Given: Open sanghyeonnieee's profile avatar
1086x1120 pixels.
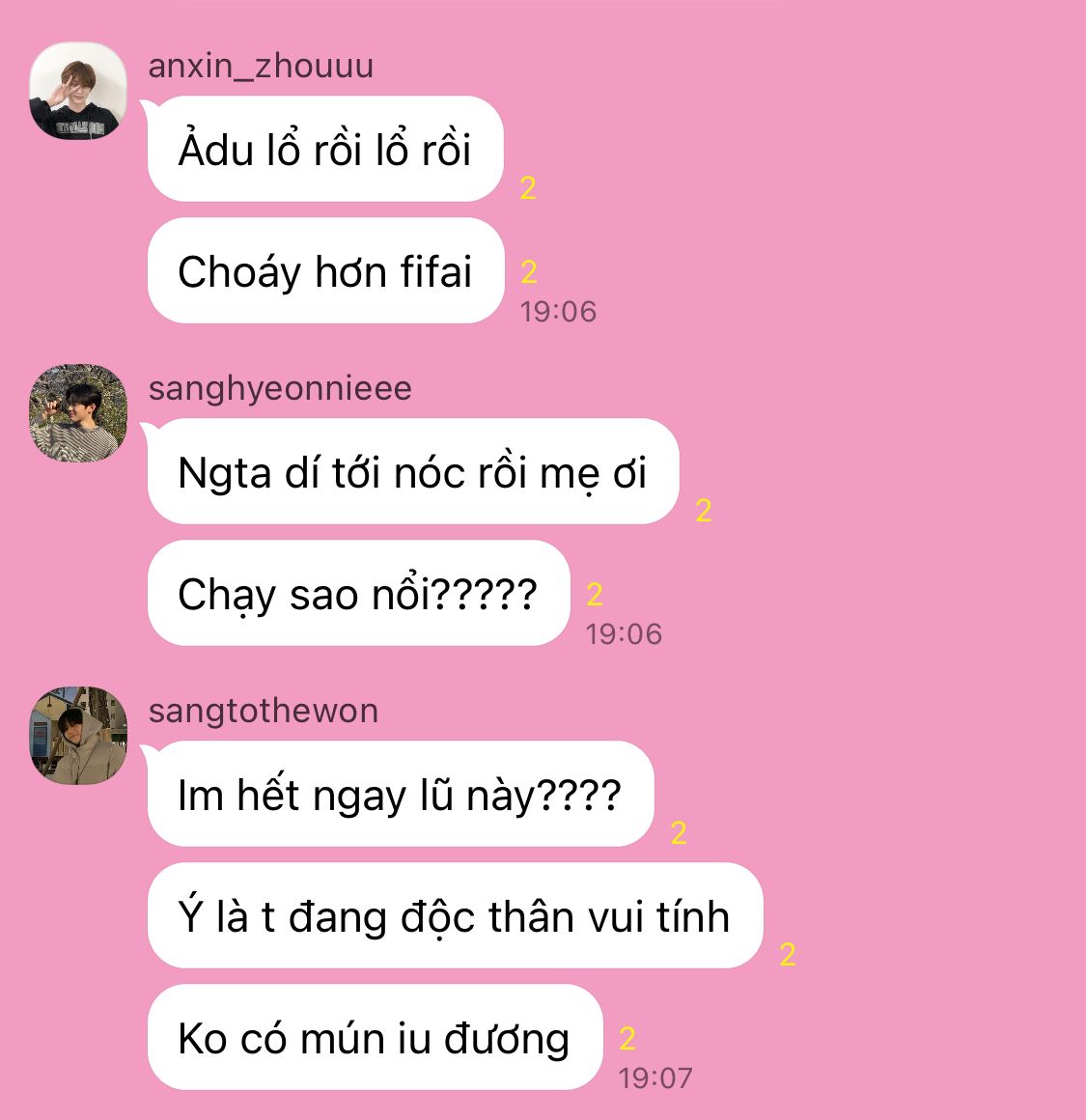Looking at the screenshot, I should tap(78, 413).
